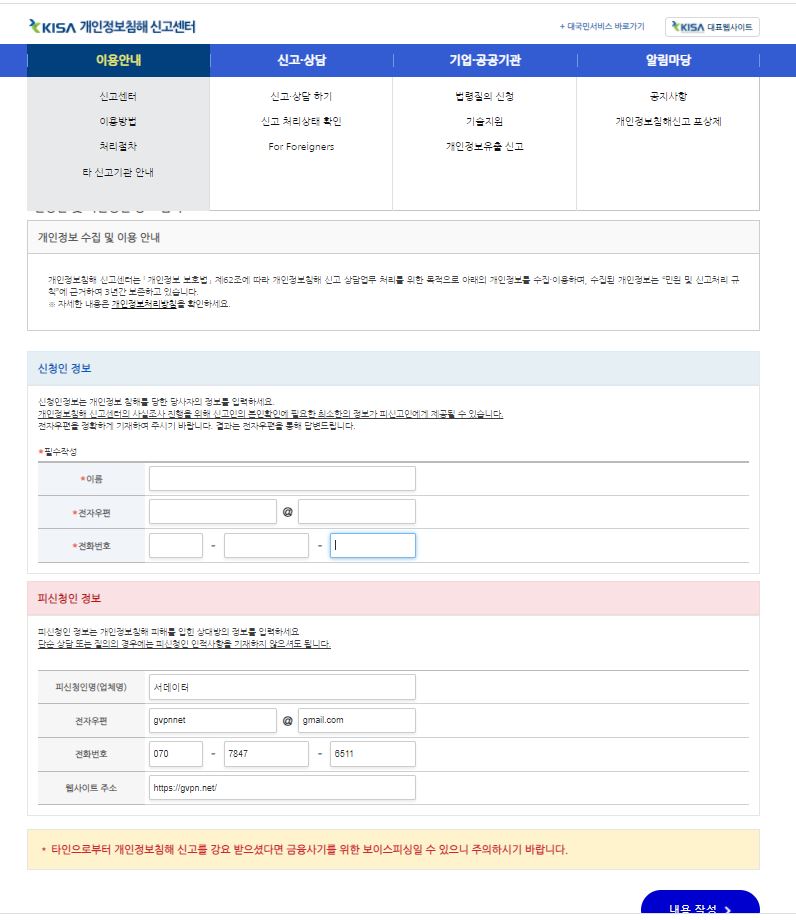This screenshot has height=920, width=796.
Task: Click respondent phone field with 6511
Action: tap(372, 754)
